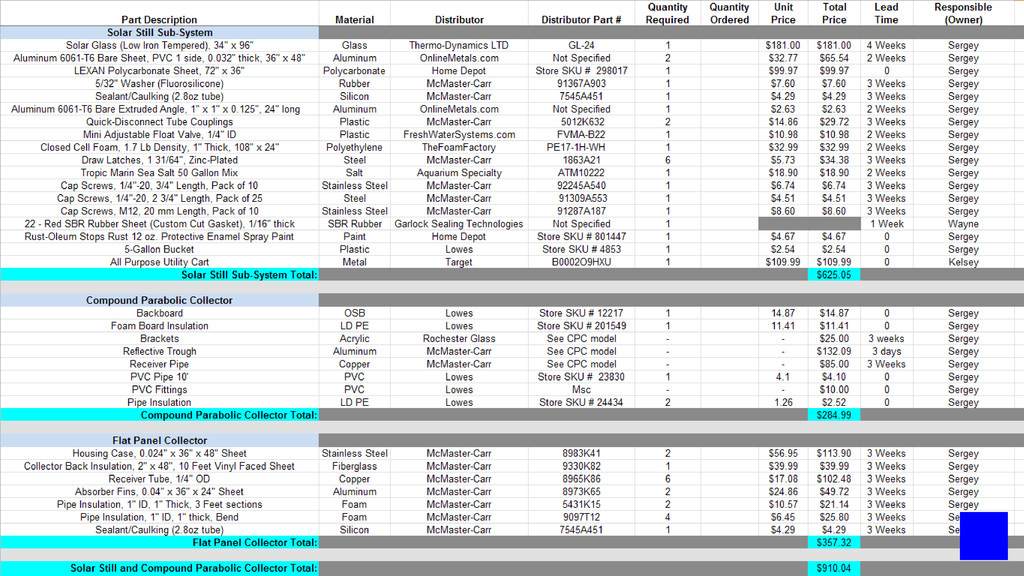Select Aquarium Specialty distributor cell
Viewport: 1024px width, 576px height.
[x=459, y=173]
